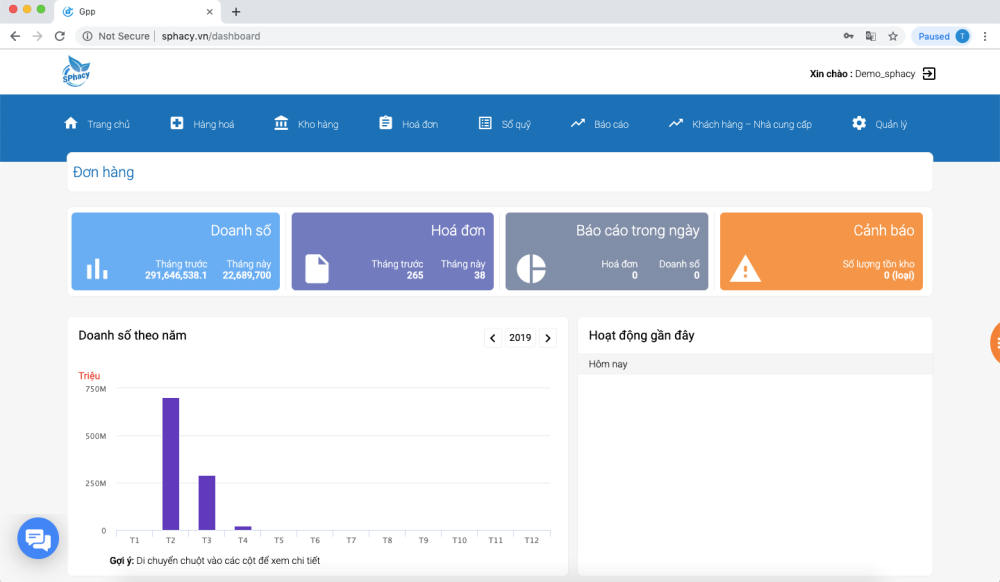This screenshot has width=1000, height=582.
Task: Click the value 22,689,700
Action: tap(247, 275)
